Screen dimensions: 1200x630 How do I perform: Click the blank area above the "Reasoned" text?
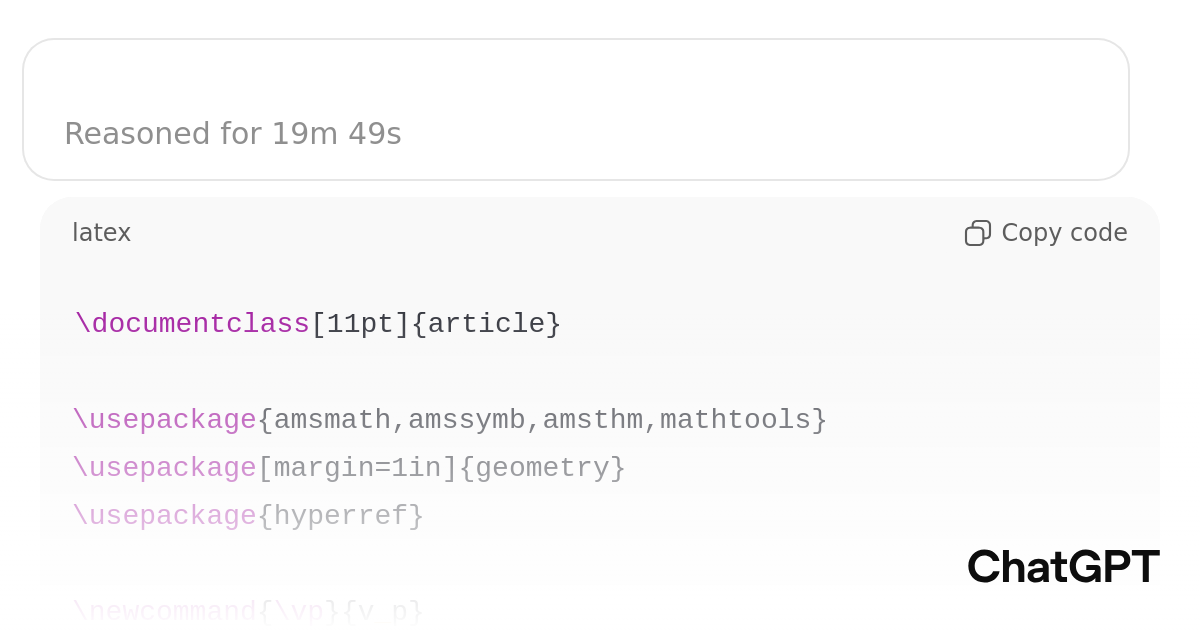(x=575, y=76)
